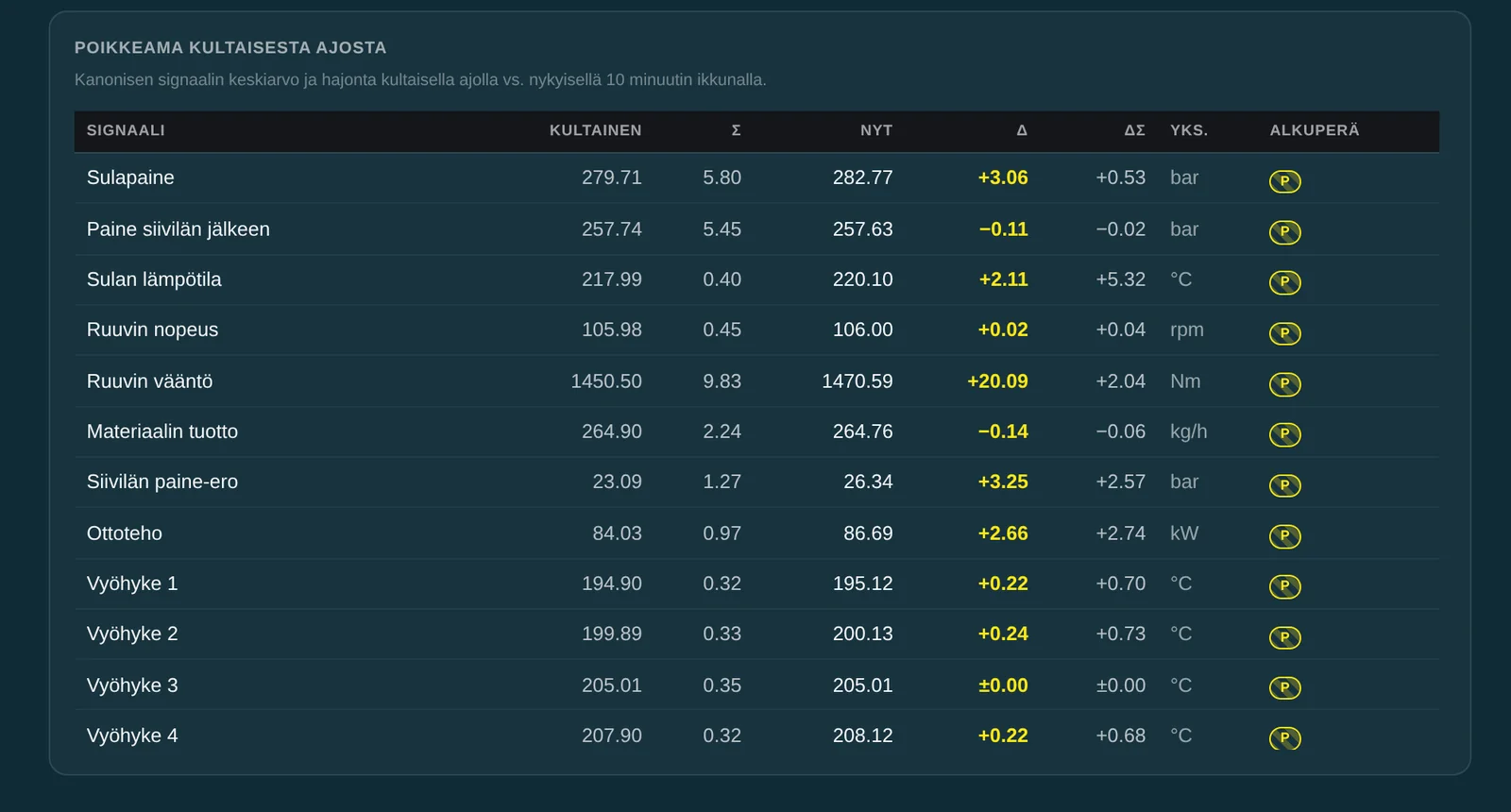Viewport: 1511px width, 812px height.
Task: Select the Sulan lämpötila signal name
Action: pyautogui.click(x=154, y=279)
